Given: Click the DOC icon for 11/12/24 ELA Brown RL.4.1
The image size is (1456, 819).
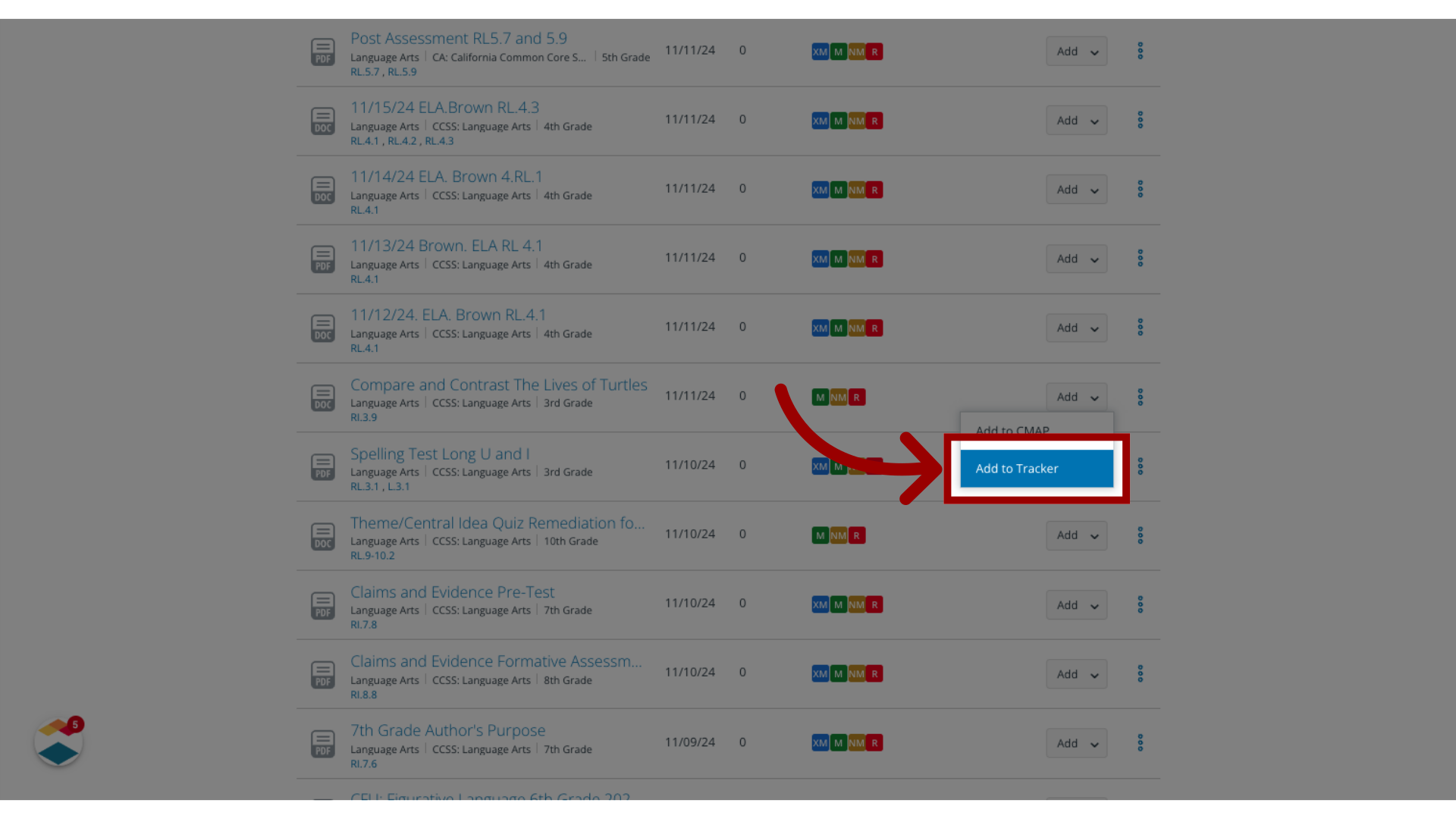Looking at the screenshot, I should click(x=322, y=327).
